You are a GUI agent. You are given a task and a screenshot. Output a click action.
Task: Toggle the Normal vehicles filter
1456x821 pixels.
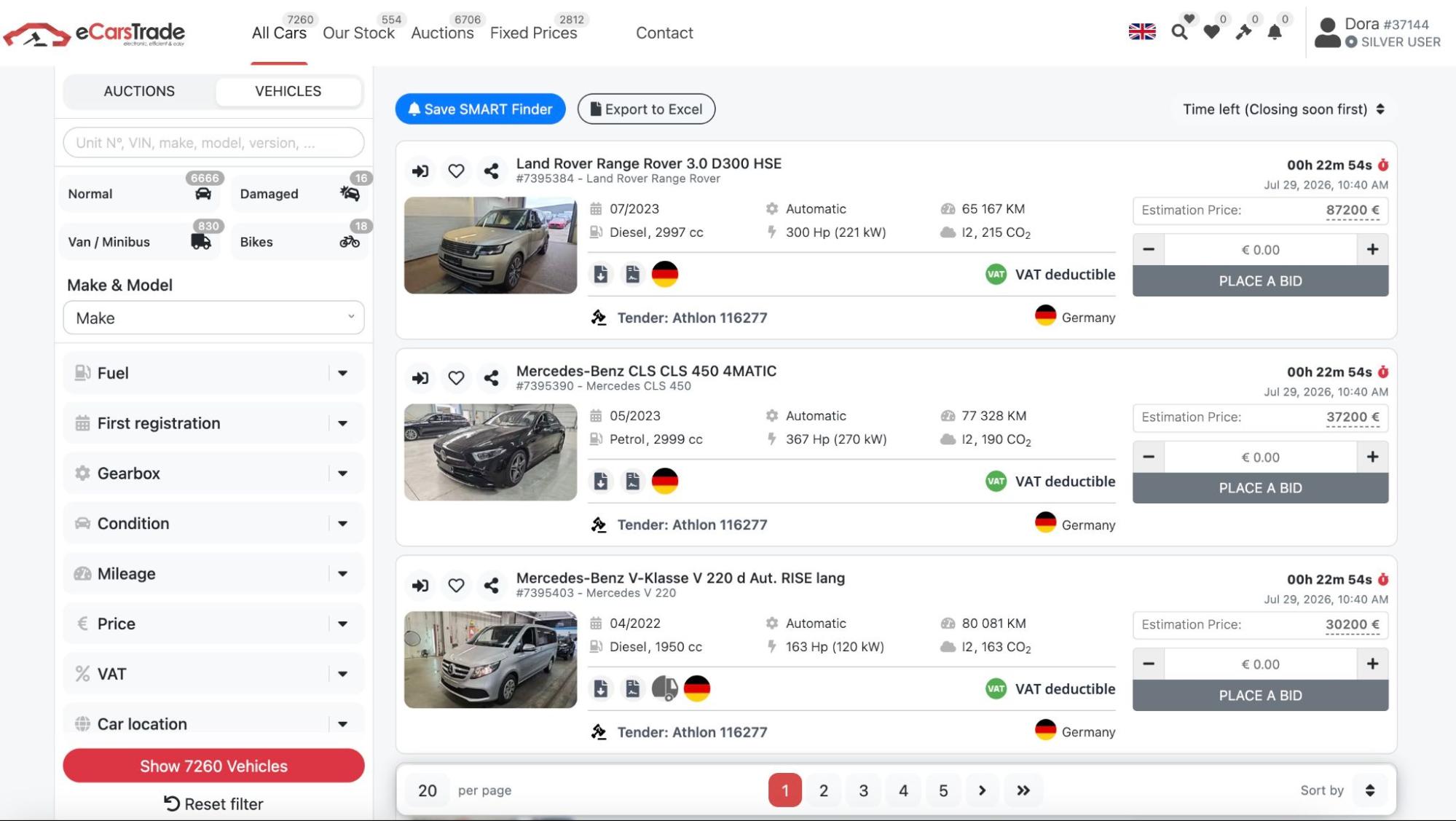pos(141,193)
